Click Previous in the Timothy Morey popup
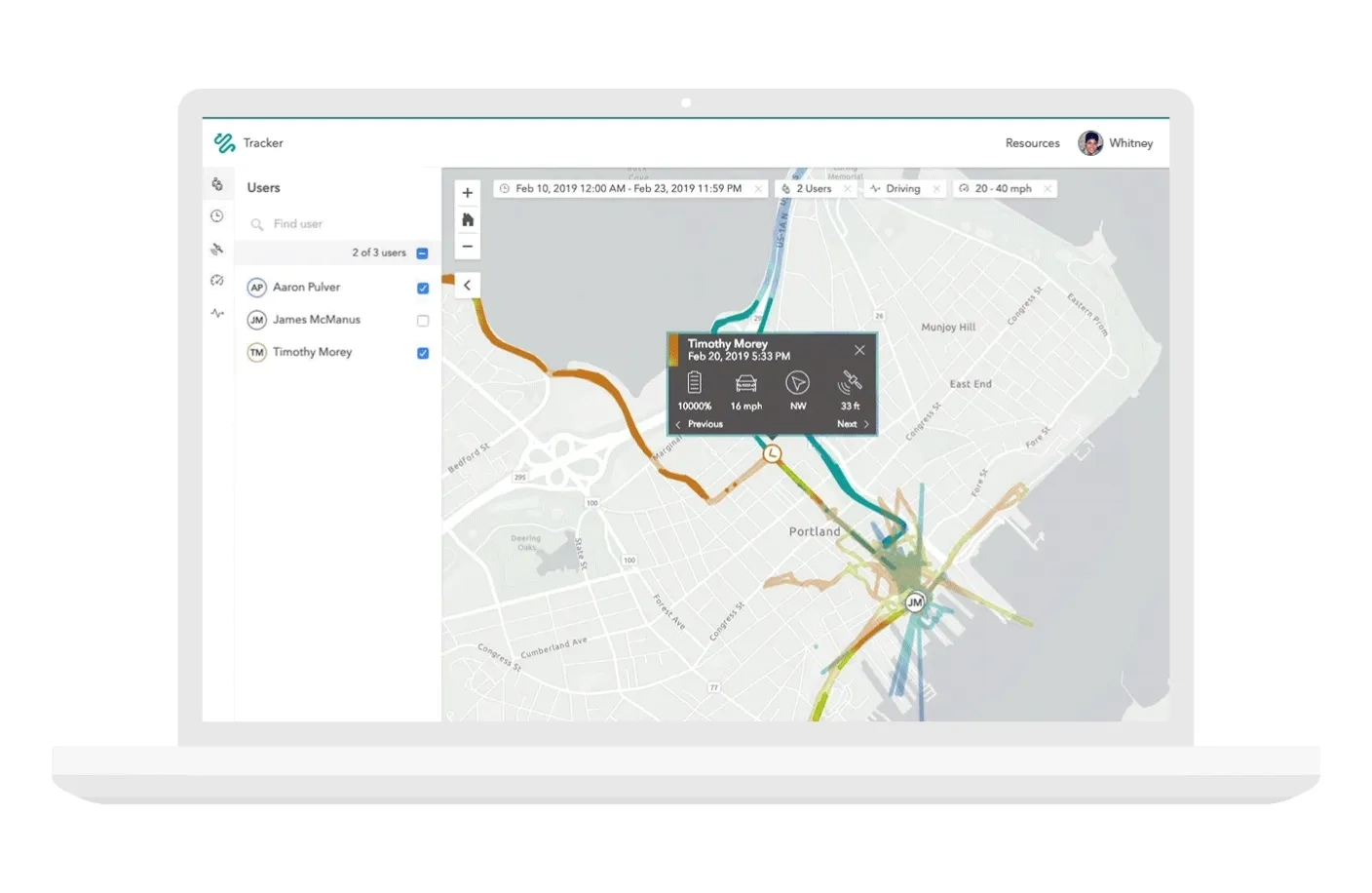The image size is (1372, 893). (705, 424)
